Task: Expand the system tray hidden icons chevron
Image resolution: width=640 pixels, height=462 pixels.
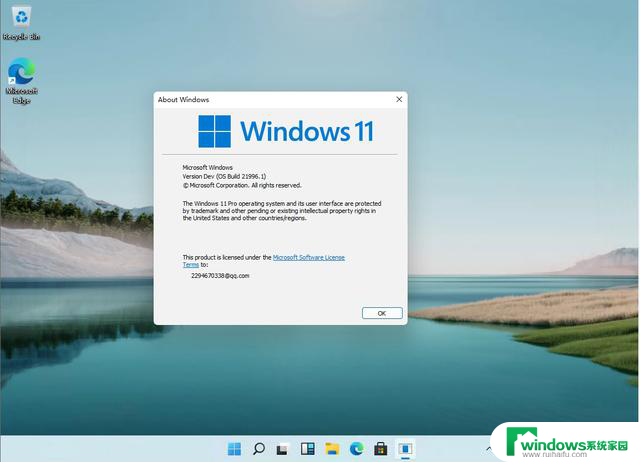Action: (489, 449)
